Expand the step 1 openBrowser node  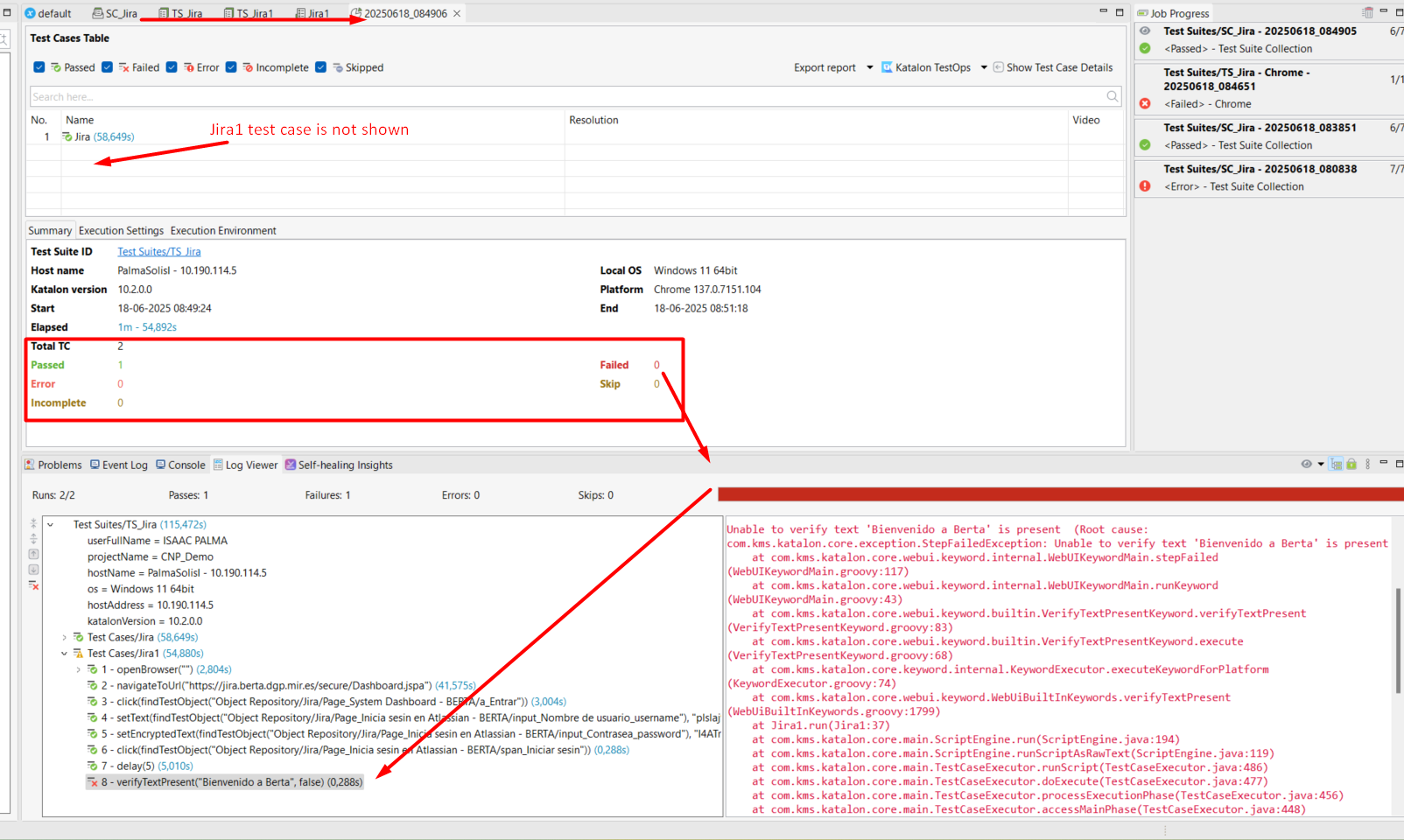tap(79, 669)
